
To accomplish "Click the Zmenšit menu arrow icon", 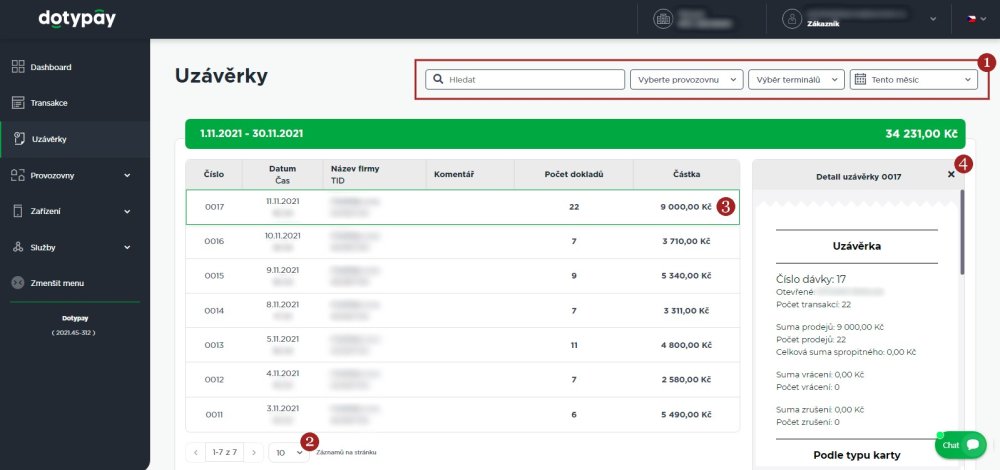I will point(18,283).
